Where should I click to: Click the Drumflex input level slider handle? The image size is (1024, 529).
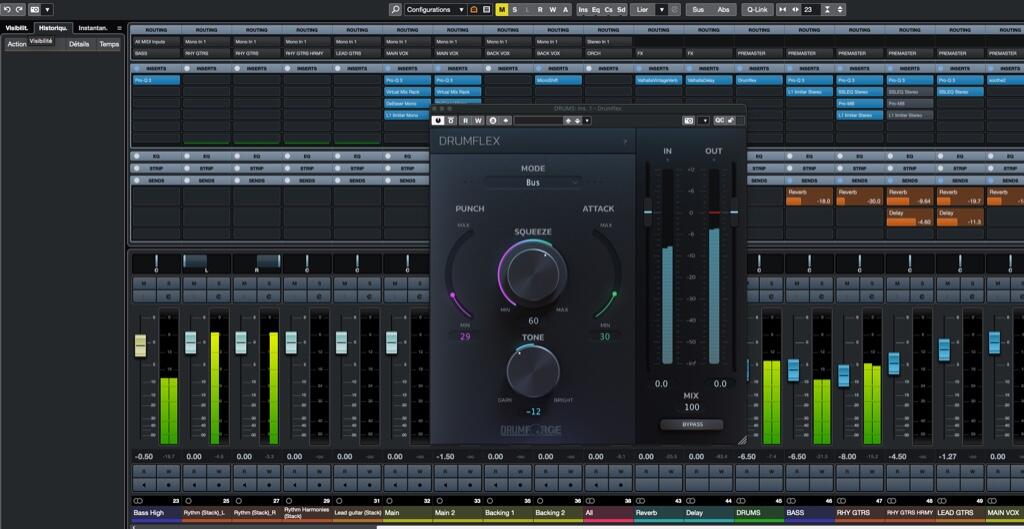[647, 212]
